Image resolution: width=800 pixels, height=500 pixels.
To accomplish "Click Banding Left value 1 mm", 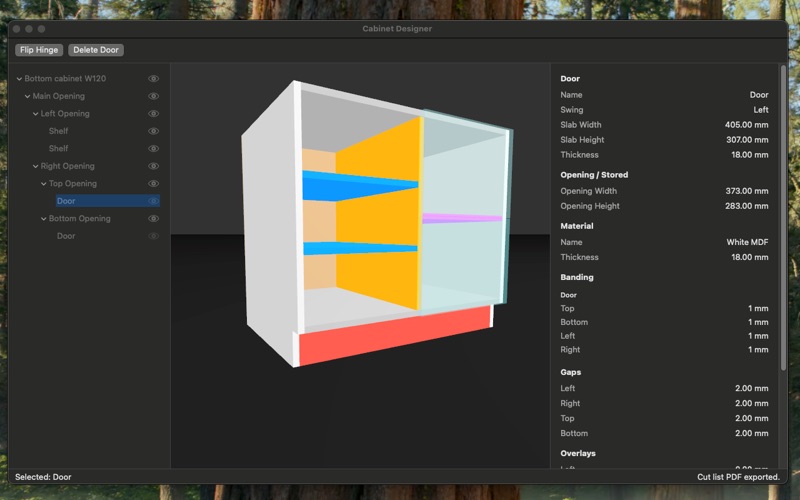I will pyautogui.click(x=758, y=336).
